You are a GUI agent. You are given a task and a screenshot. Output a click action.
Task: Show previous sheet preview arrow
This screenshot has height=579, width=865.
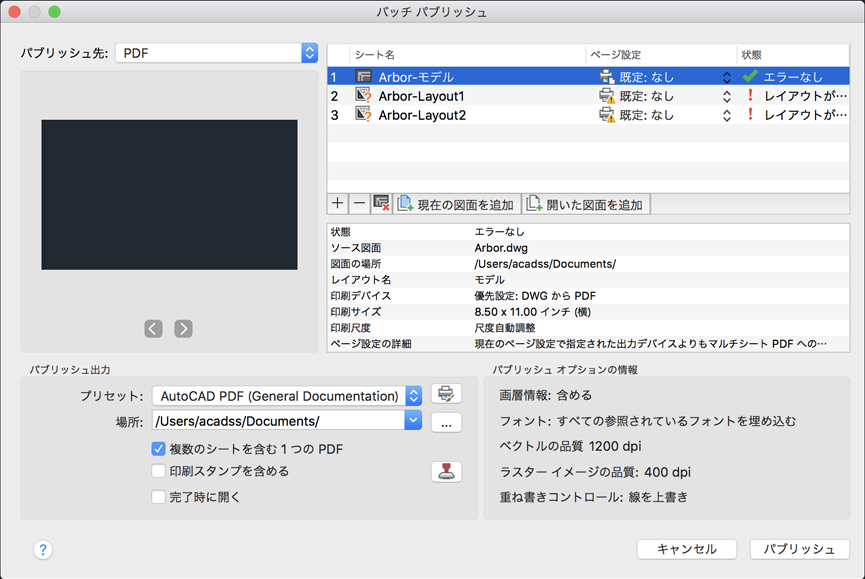point(153,329)
